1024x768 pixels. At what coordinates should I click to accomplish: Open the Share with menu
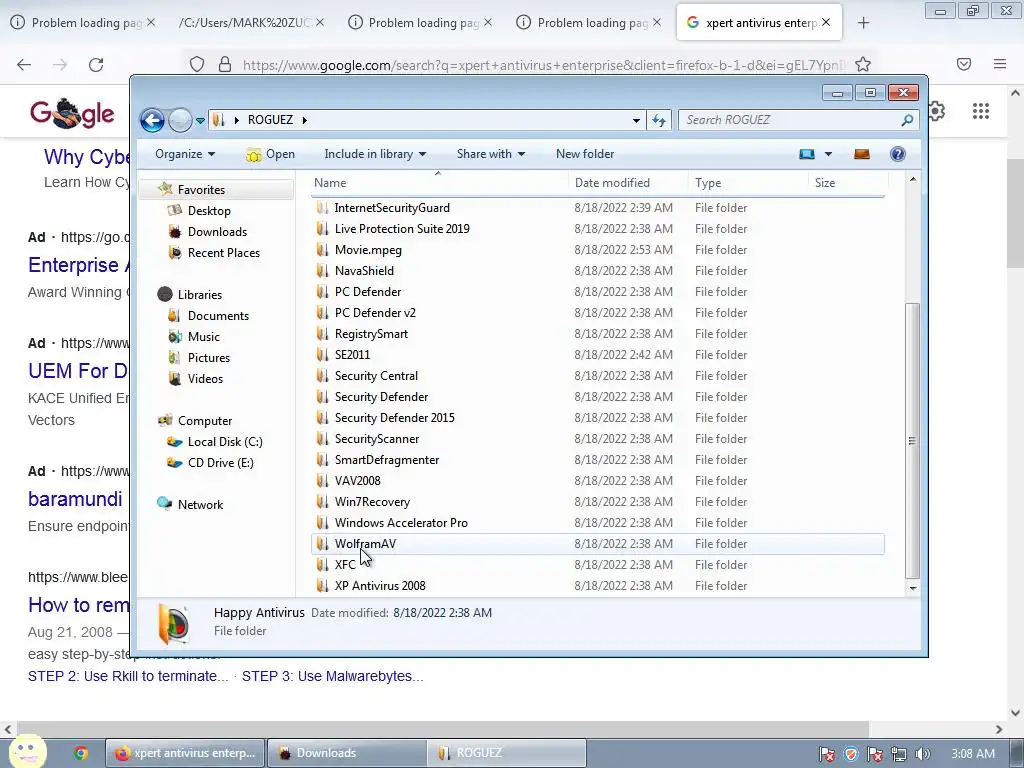tap(490, 154)
